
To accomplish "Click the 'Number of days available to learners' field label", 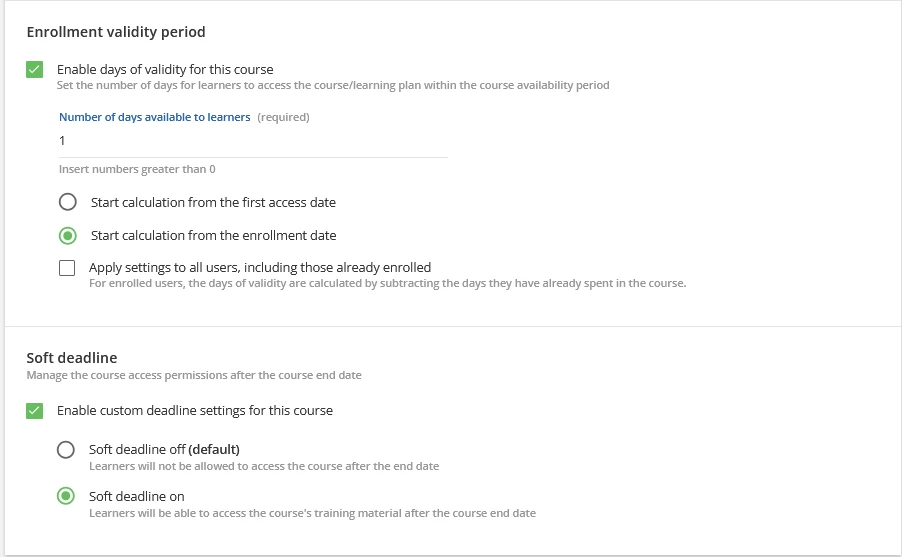I will click(x=154, y=117).
